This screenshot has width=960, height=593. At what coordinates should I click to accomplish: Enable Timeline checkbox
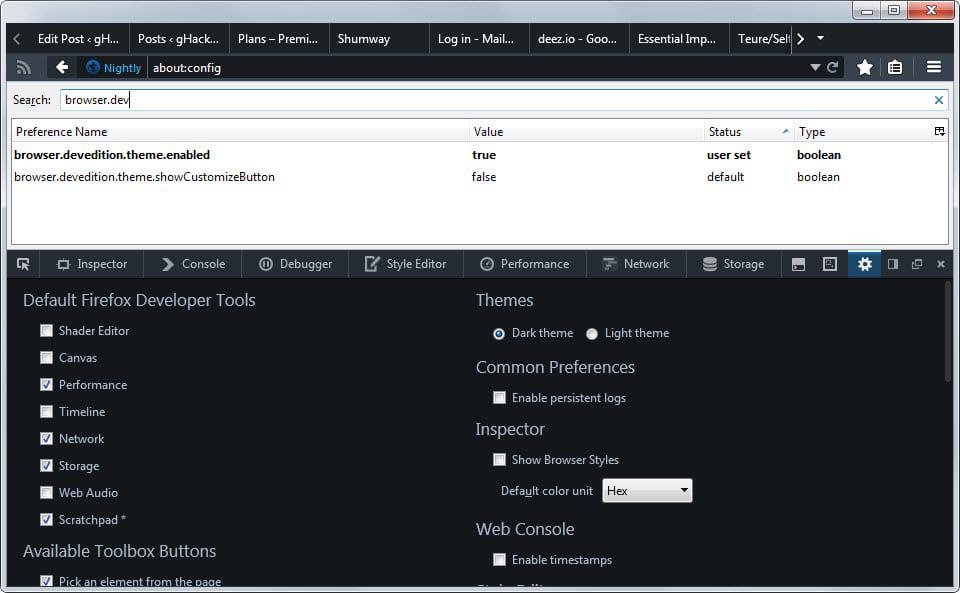(47, 412)
